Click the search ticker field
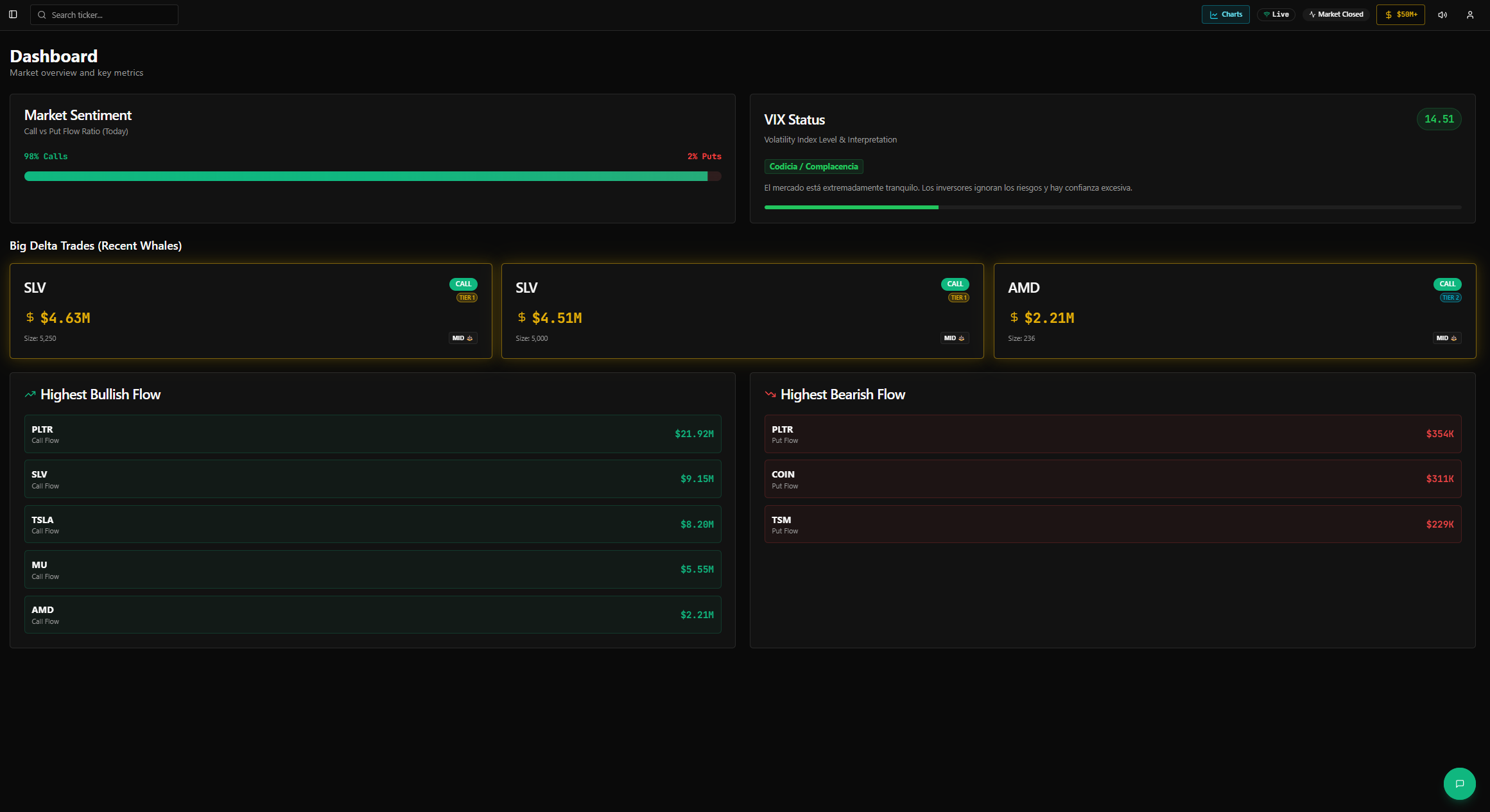 (x=105, y=15)
